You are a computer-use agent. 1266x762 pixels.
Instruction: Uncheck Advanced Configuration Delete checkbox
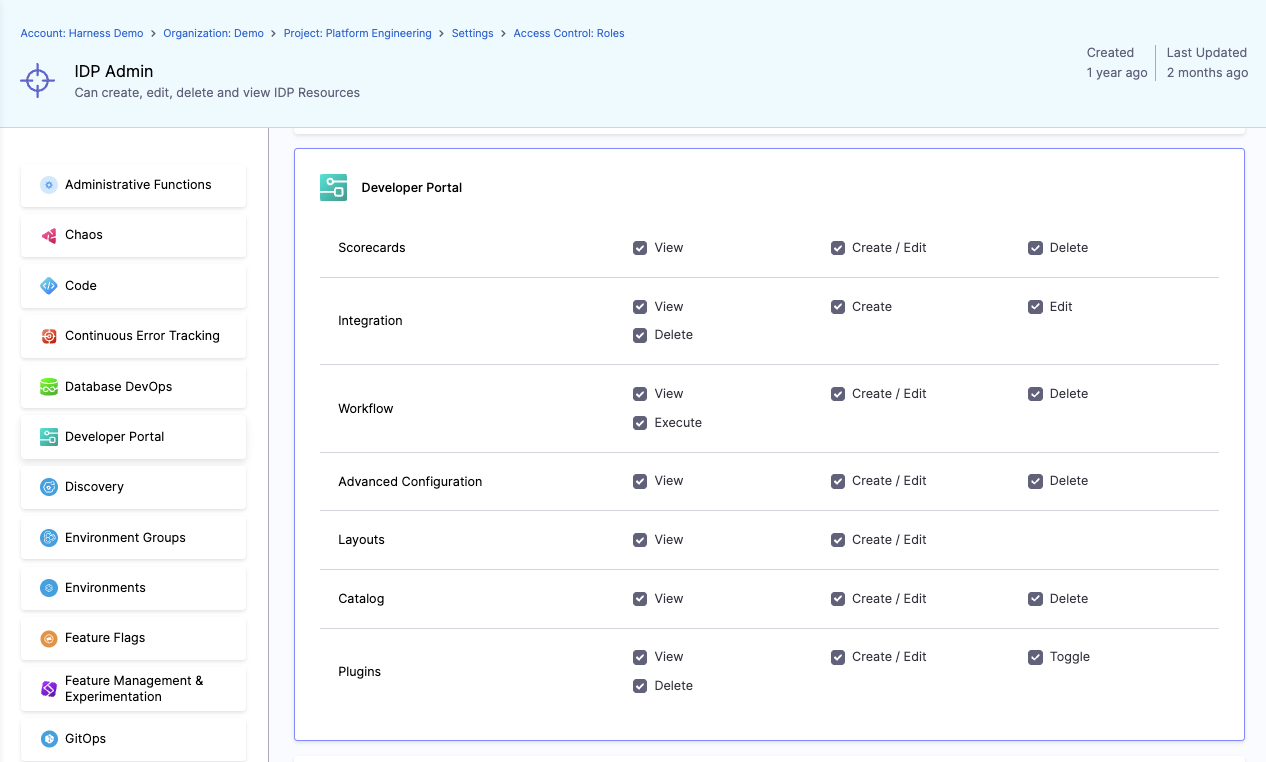(x=1035, y=481)
